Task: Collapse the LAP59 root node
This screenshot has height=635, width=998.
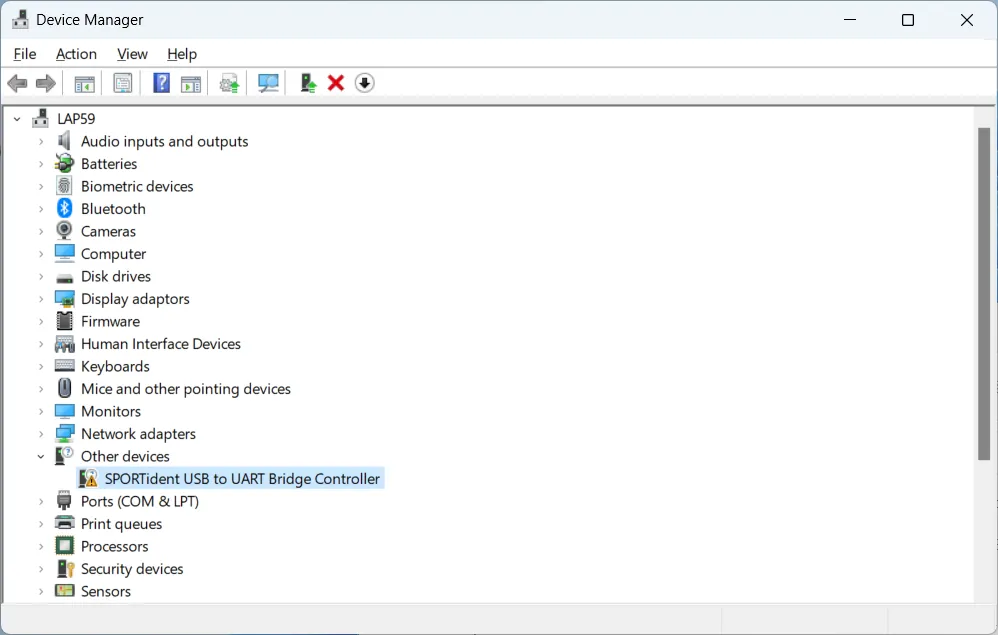Action: click(x=17, y=119)
